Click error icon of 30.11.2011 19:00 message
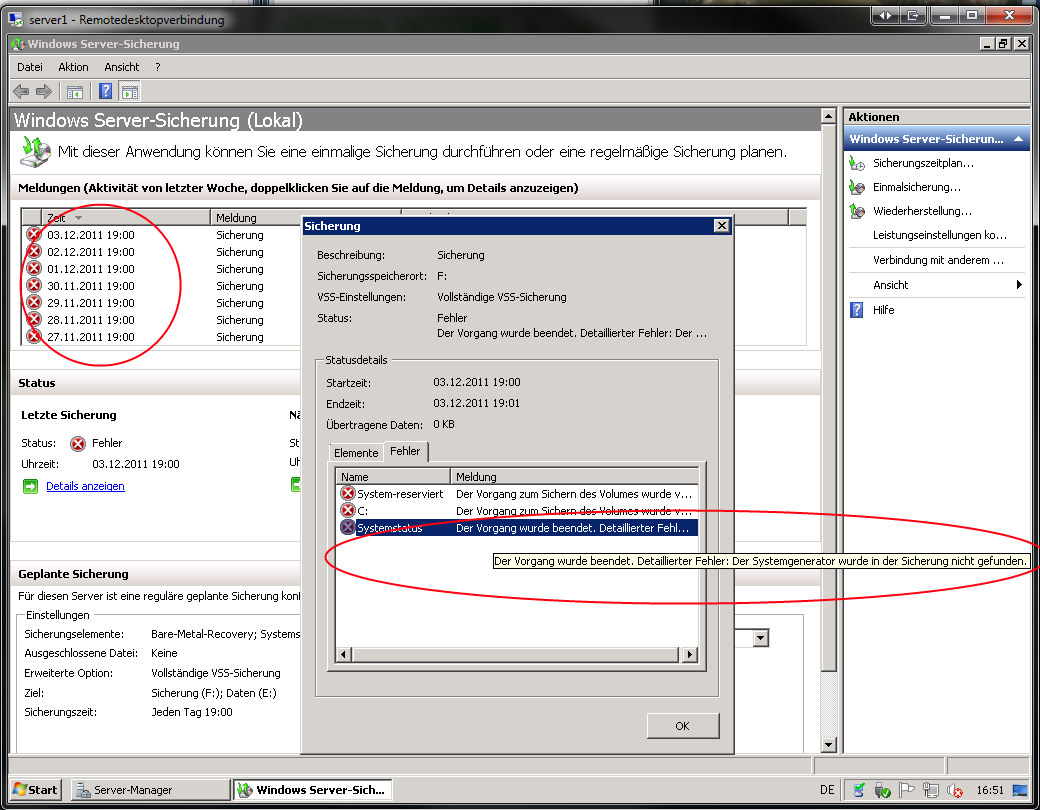 [34, 286]
